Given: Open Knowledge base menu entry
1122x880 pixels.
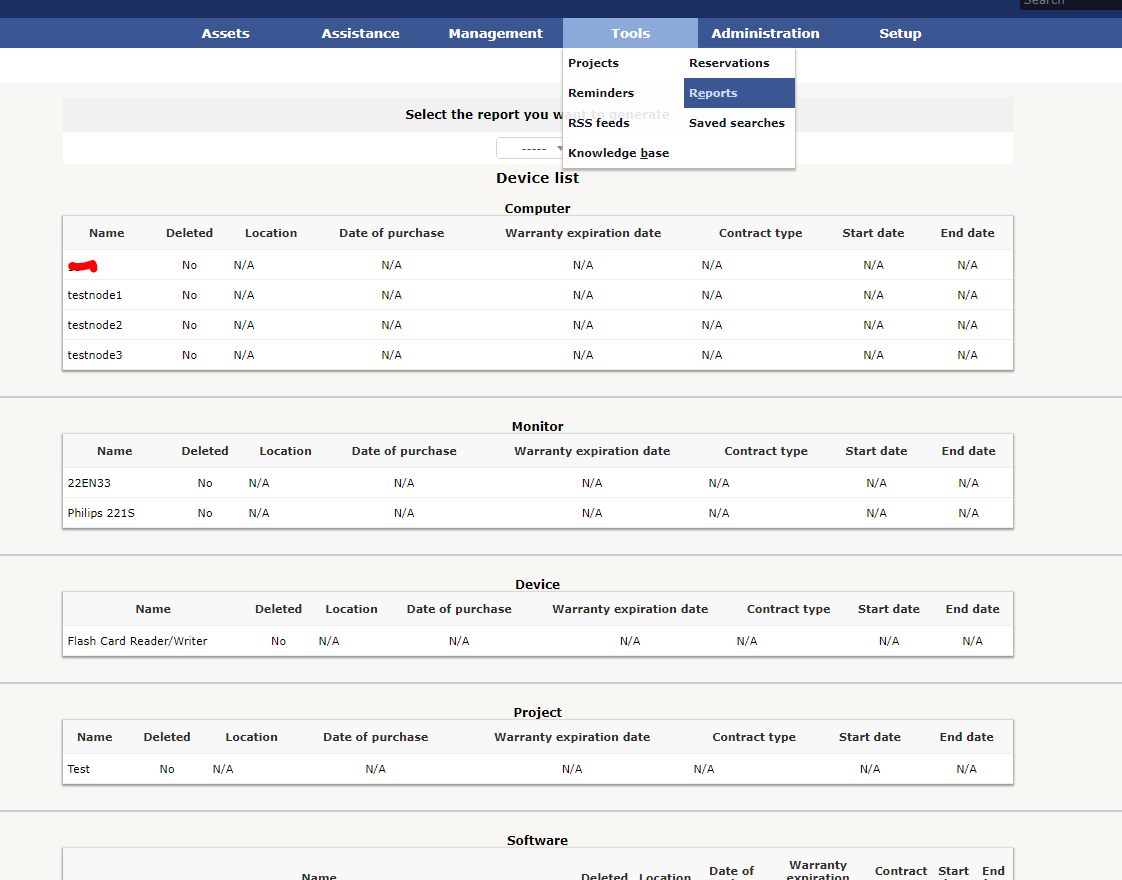Looking at the screenshot, I should click(x=618, y=153).
